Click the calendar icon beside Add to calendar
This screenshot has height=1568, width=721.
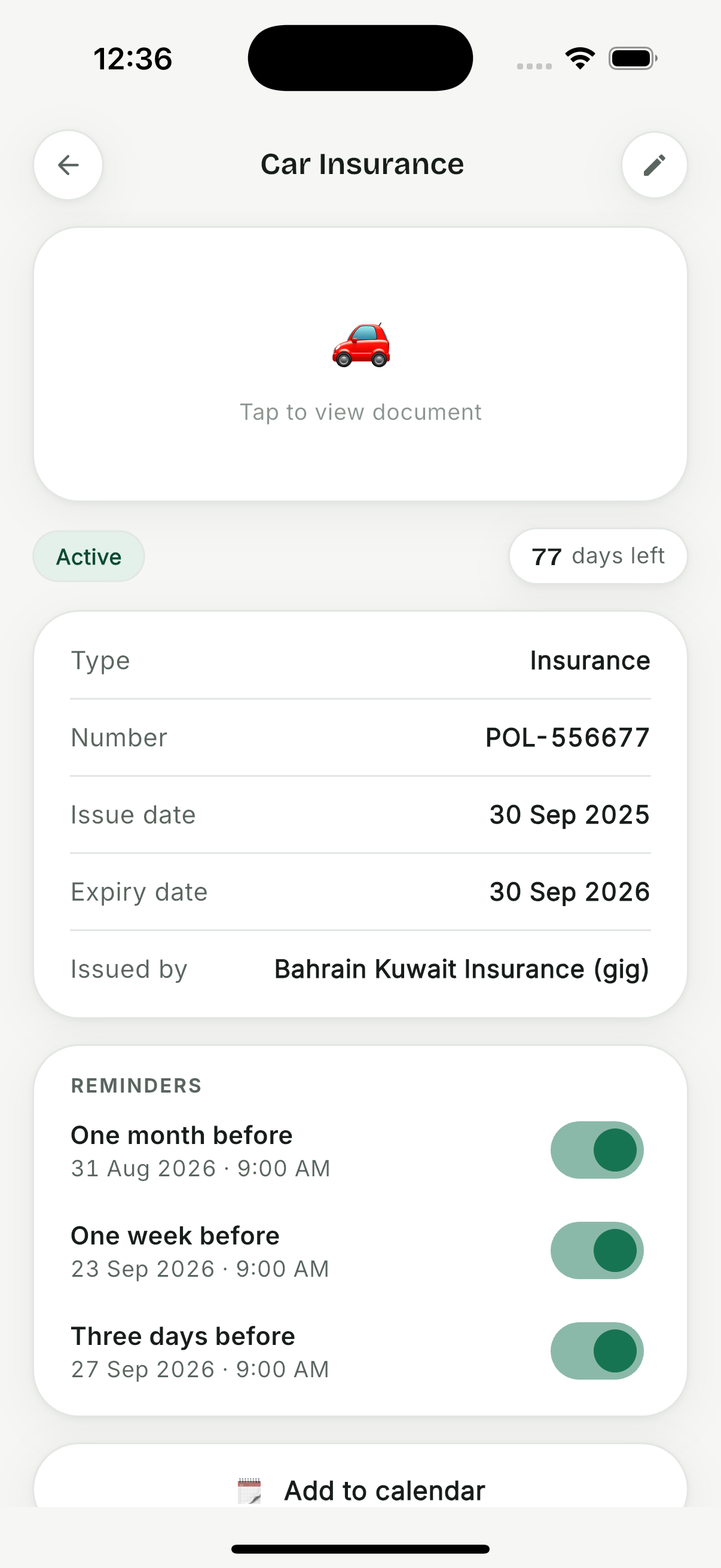pos(249,1491)
